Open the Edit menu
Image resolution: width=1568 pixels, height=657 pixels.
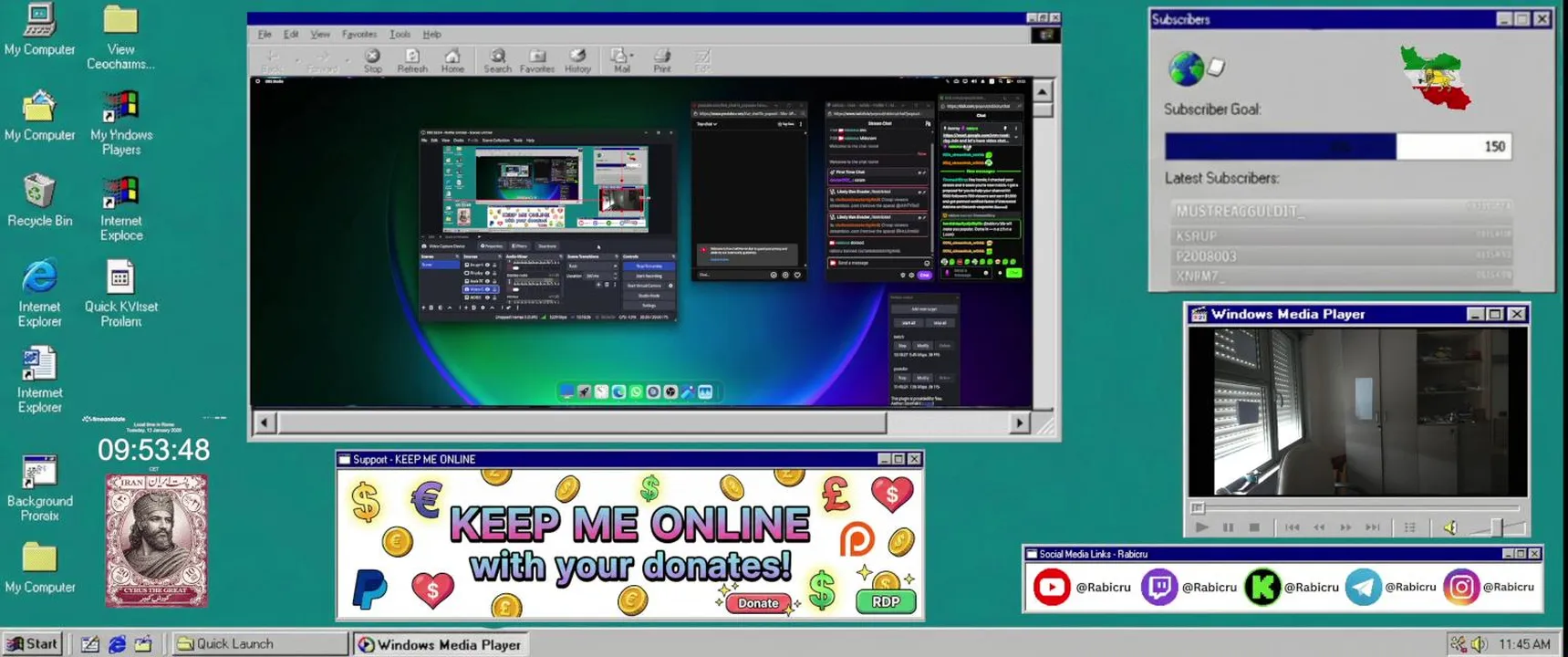(x=291, y=35)
